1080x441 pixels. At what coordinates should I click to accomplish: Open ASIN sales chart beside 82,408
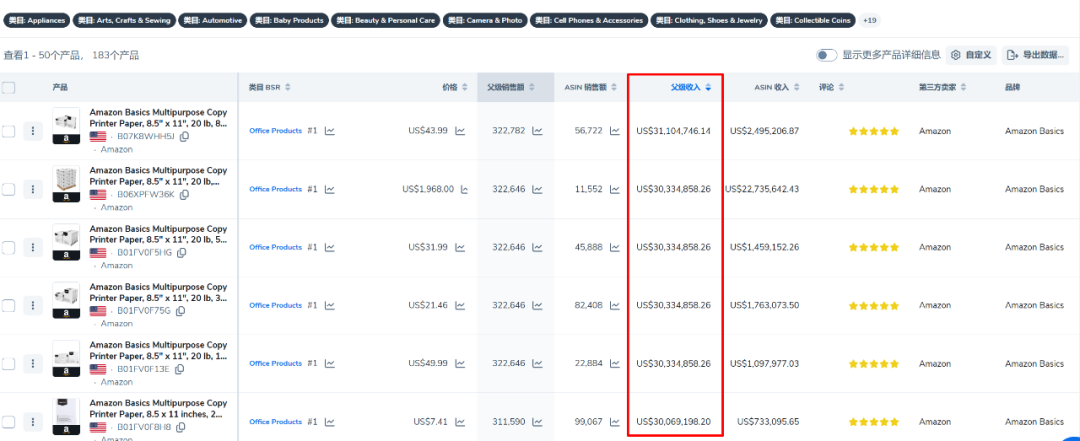615,305
